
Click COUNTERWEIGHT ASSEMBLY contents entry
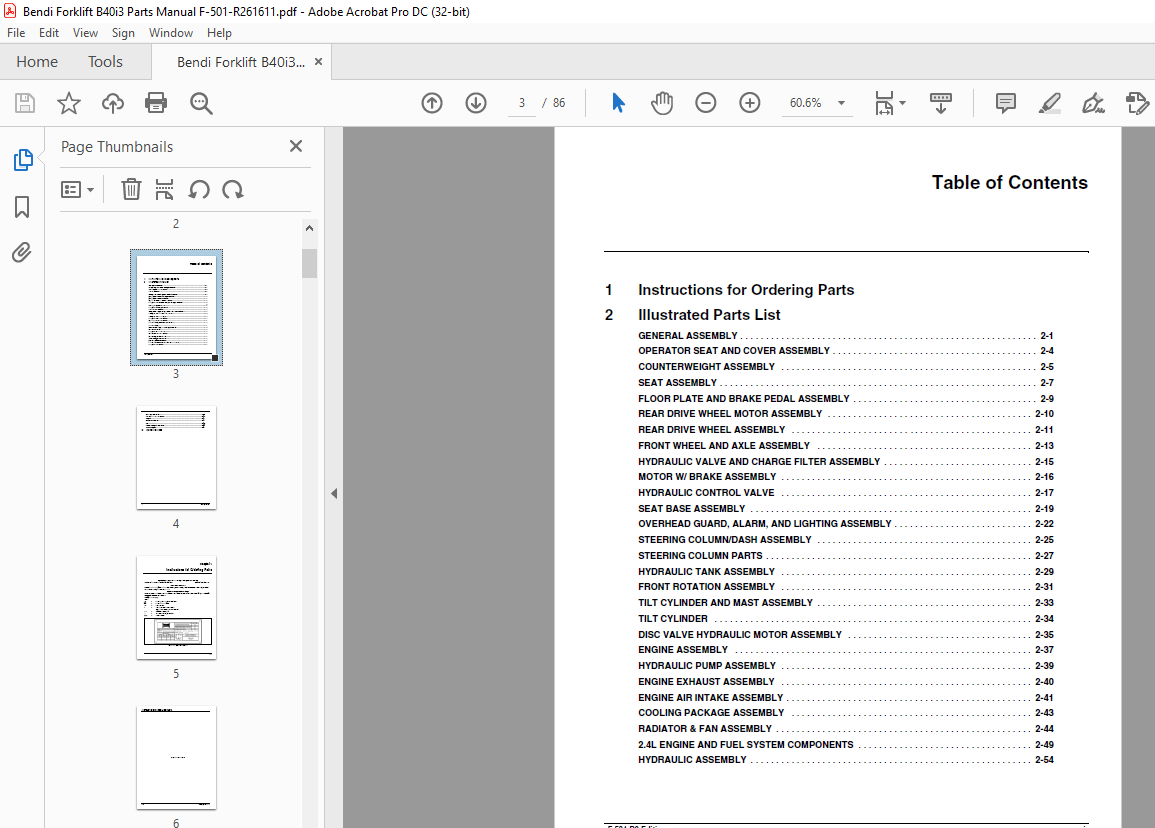coord(846,366)
